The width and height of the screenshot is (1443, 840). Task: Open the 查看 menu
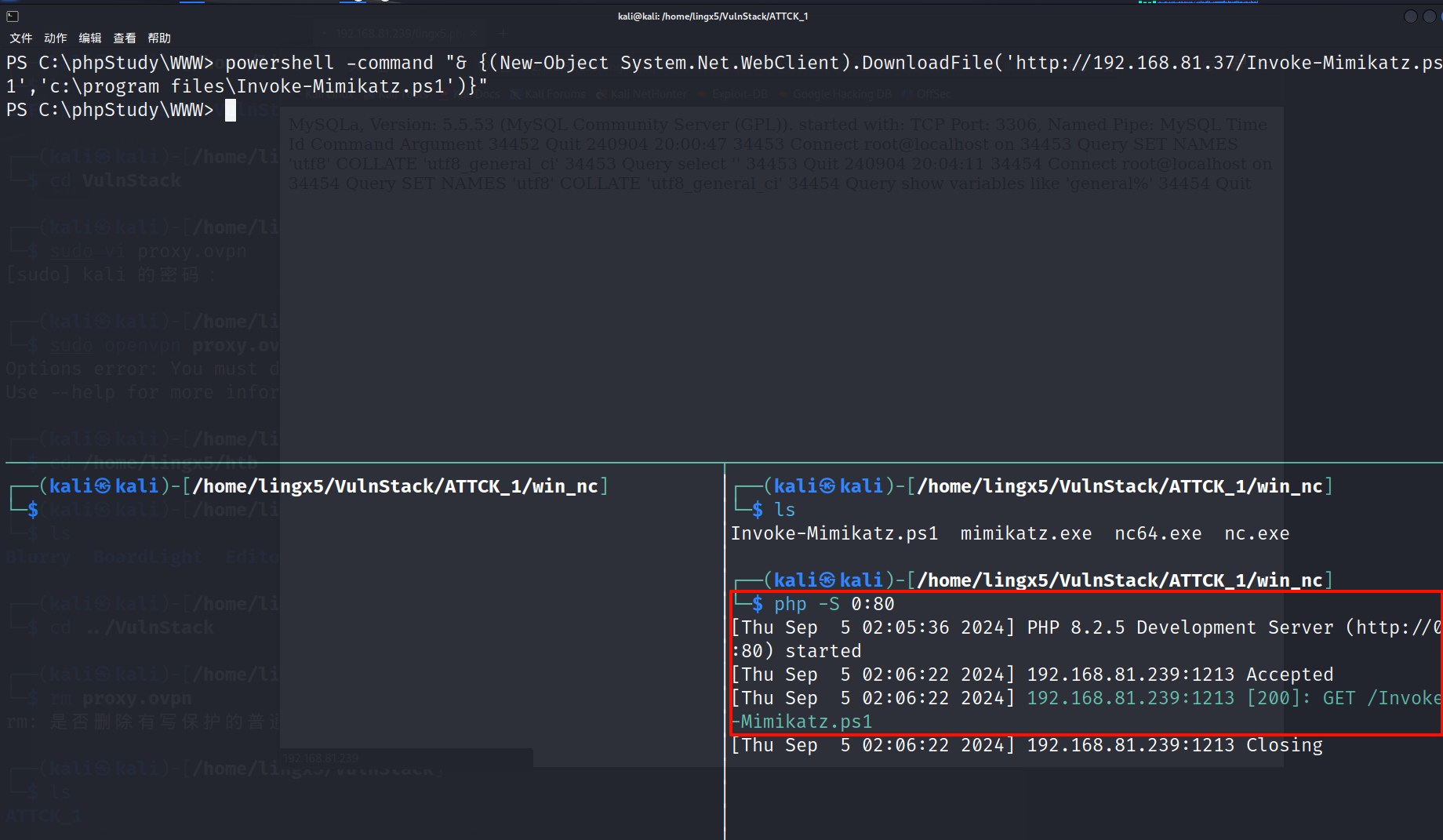(125, 38)
